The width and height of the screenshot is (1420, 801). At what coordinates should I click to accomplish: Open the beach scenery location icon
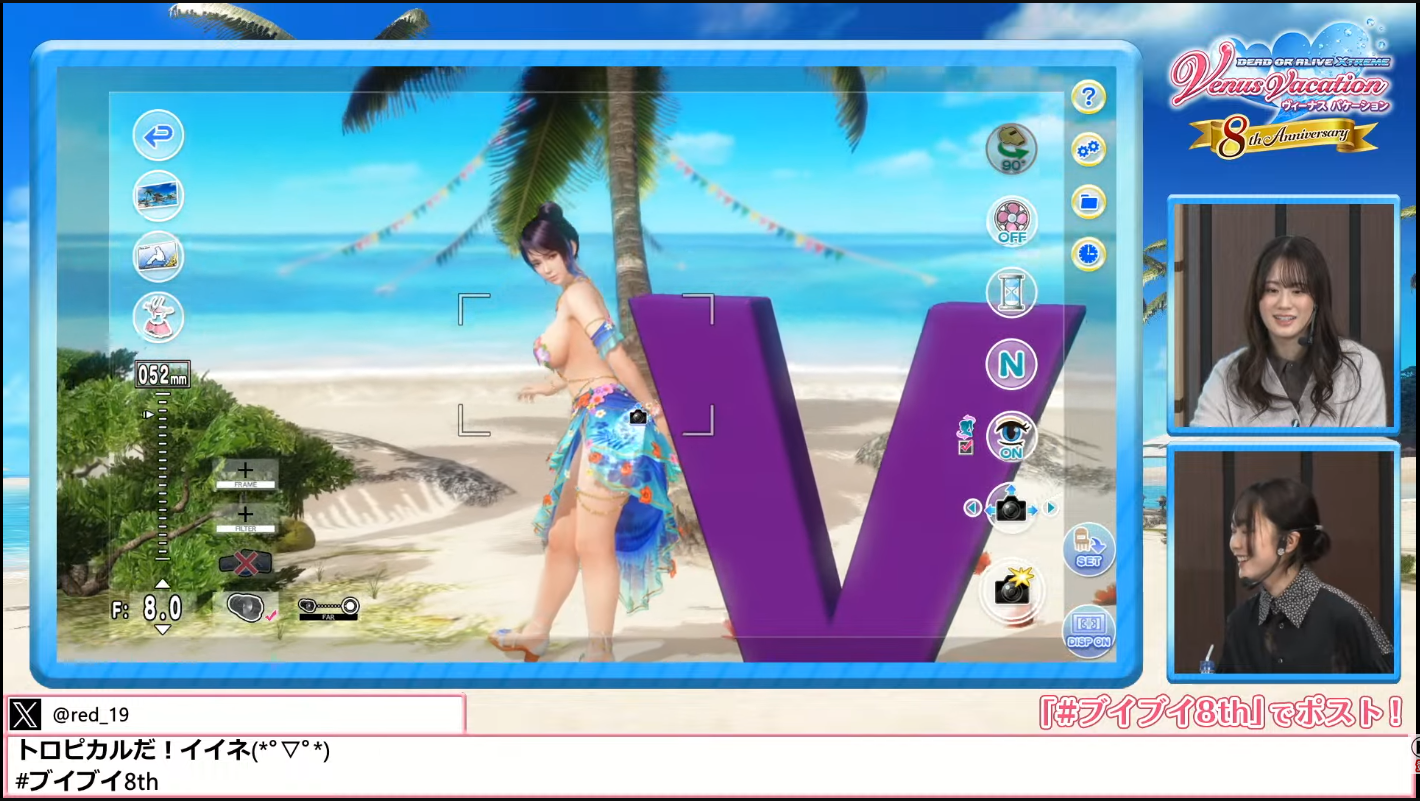point(158,196)
